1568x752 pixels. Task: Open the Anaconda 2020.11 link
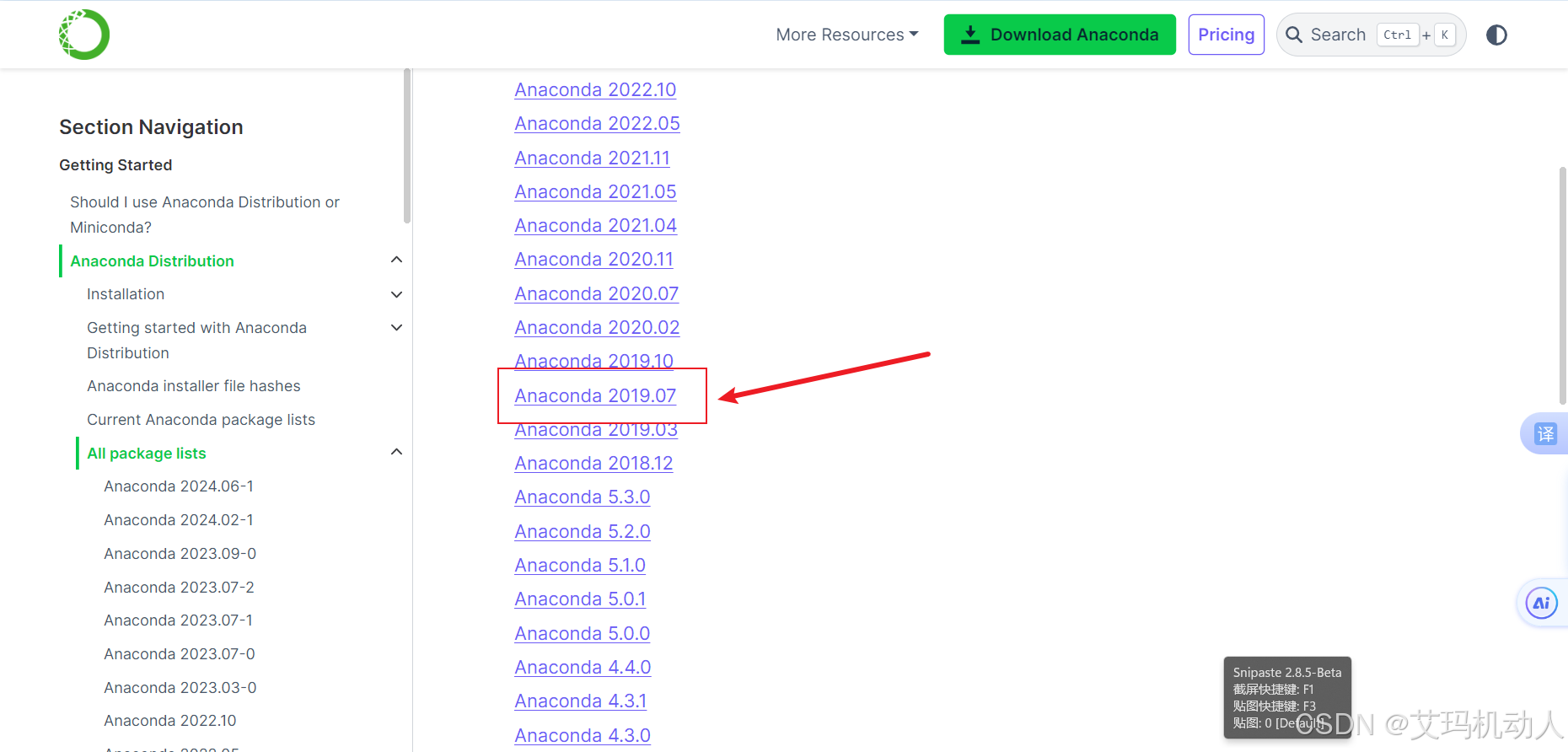click(x=593, y=259)
